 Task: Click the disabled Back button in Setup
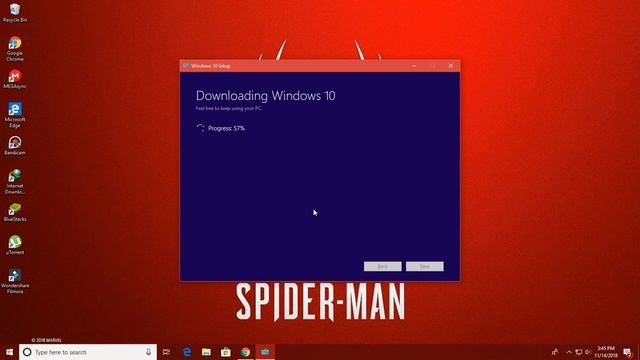pyautogui.click(x=382, y=266)
